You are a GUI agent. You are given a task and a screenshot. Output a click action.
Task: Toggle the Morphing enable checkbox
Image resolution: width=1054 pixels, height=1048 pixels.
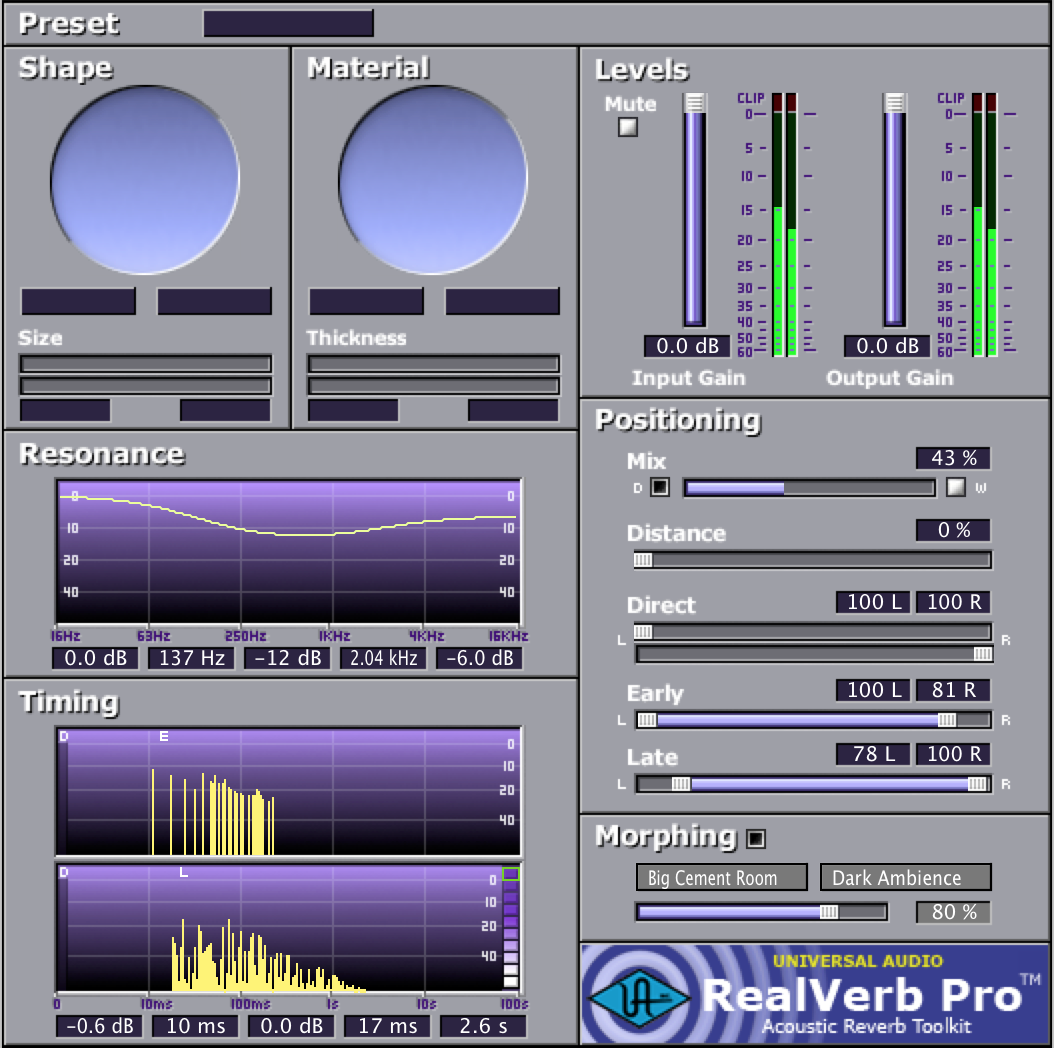pos(756,838)
